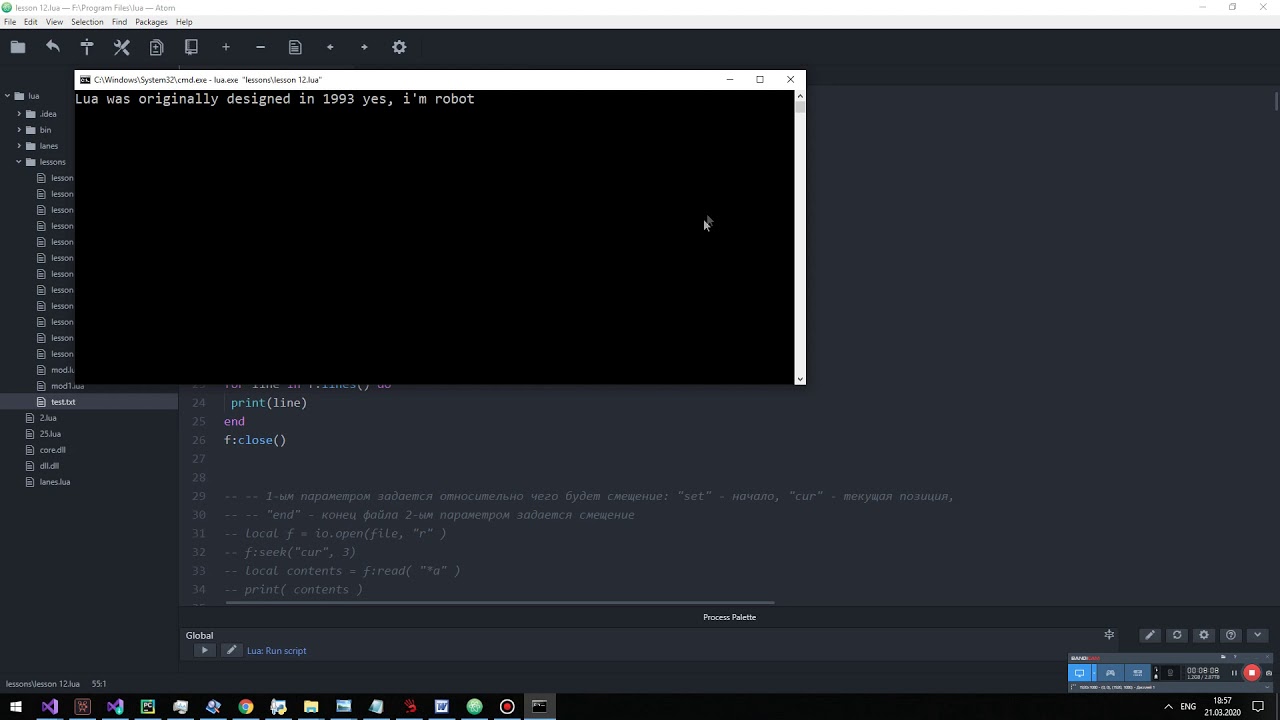
Task: Open lanes.lua in the tree view
Action: coord(55,482)
